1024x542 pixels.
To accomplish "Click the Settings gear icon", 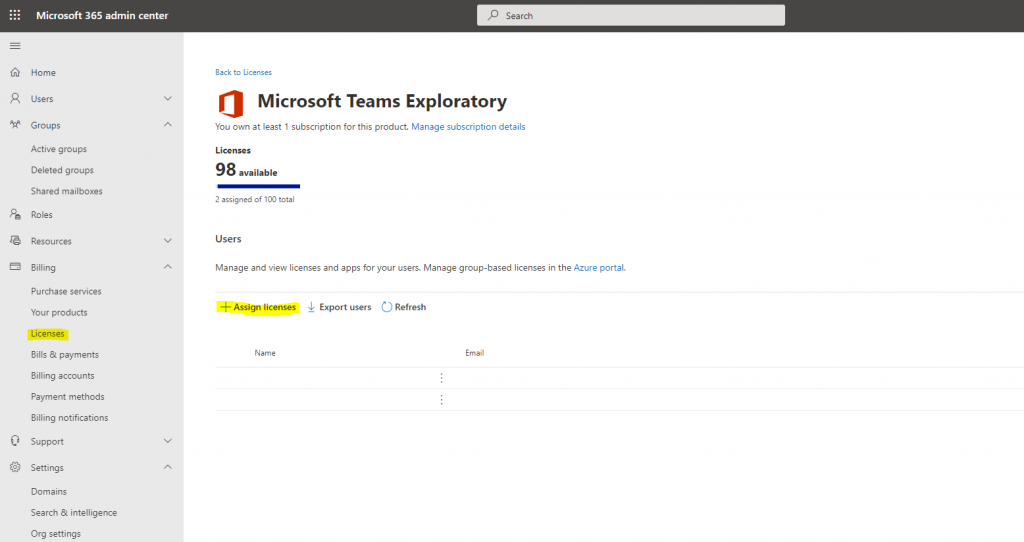I will [x=15, y=468].
